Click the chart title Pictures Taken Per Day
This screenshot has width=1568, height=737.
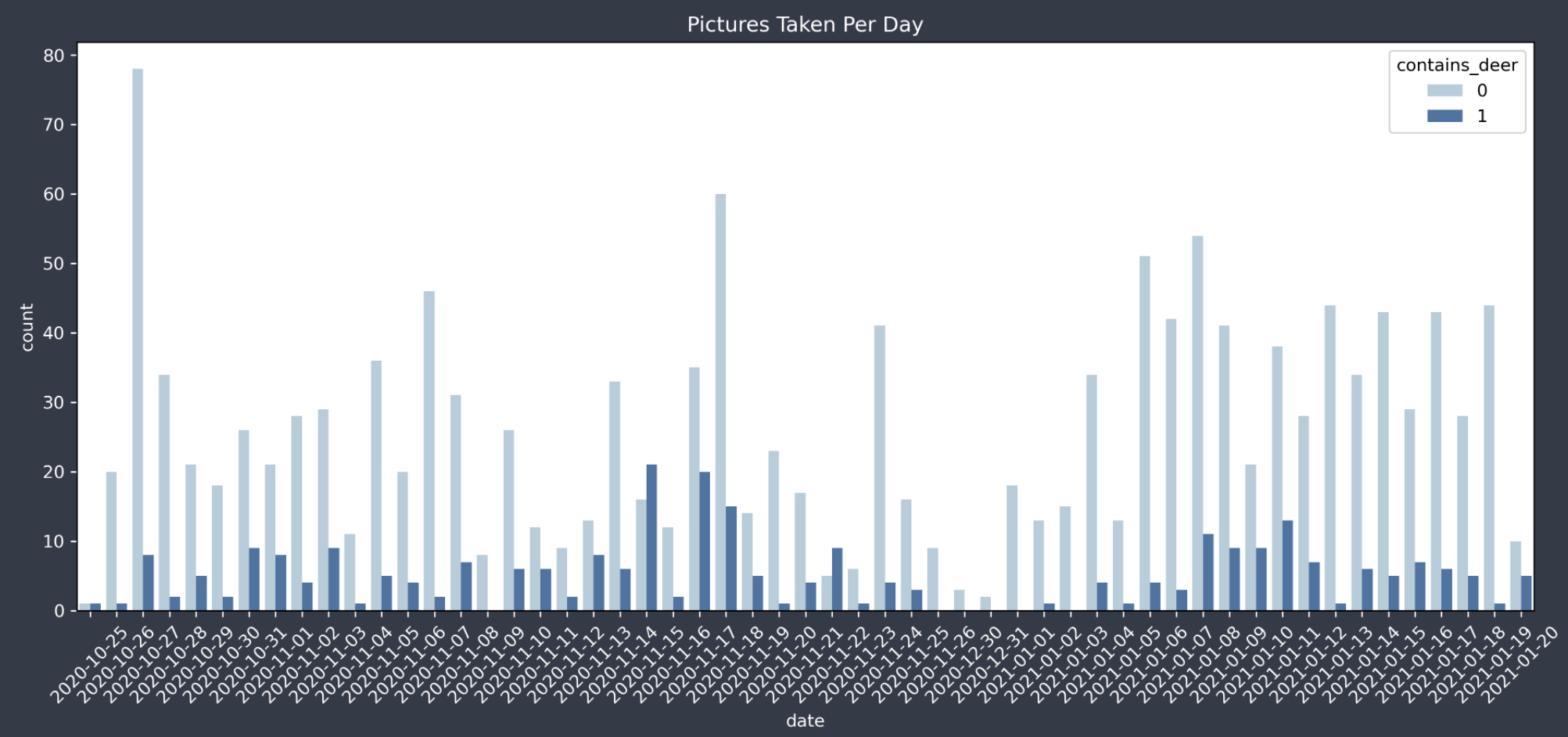[805, 24]
